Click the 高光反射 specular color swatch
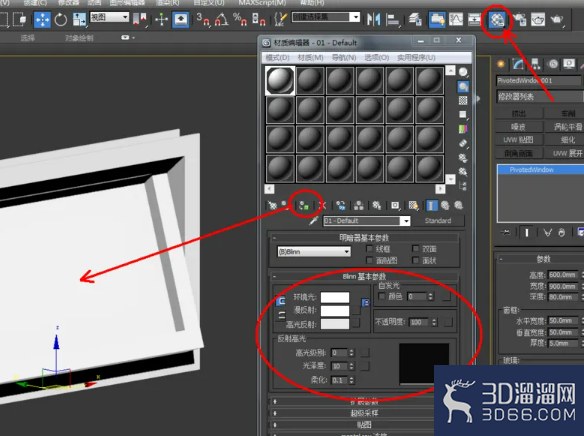This screenshot has width=584, height=436. coord(335,324)
